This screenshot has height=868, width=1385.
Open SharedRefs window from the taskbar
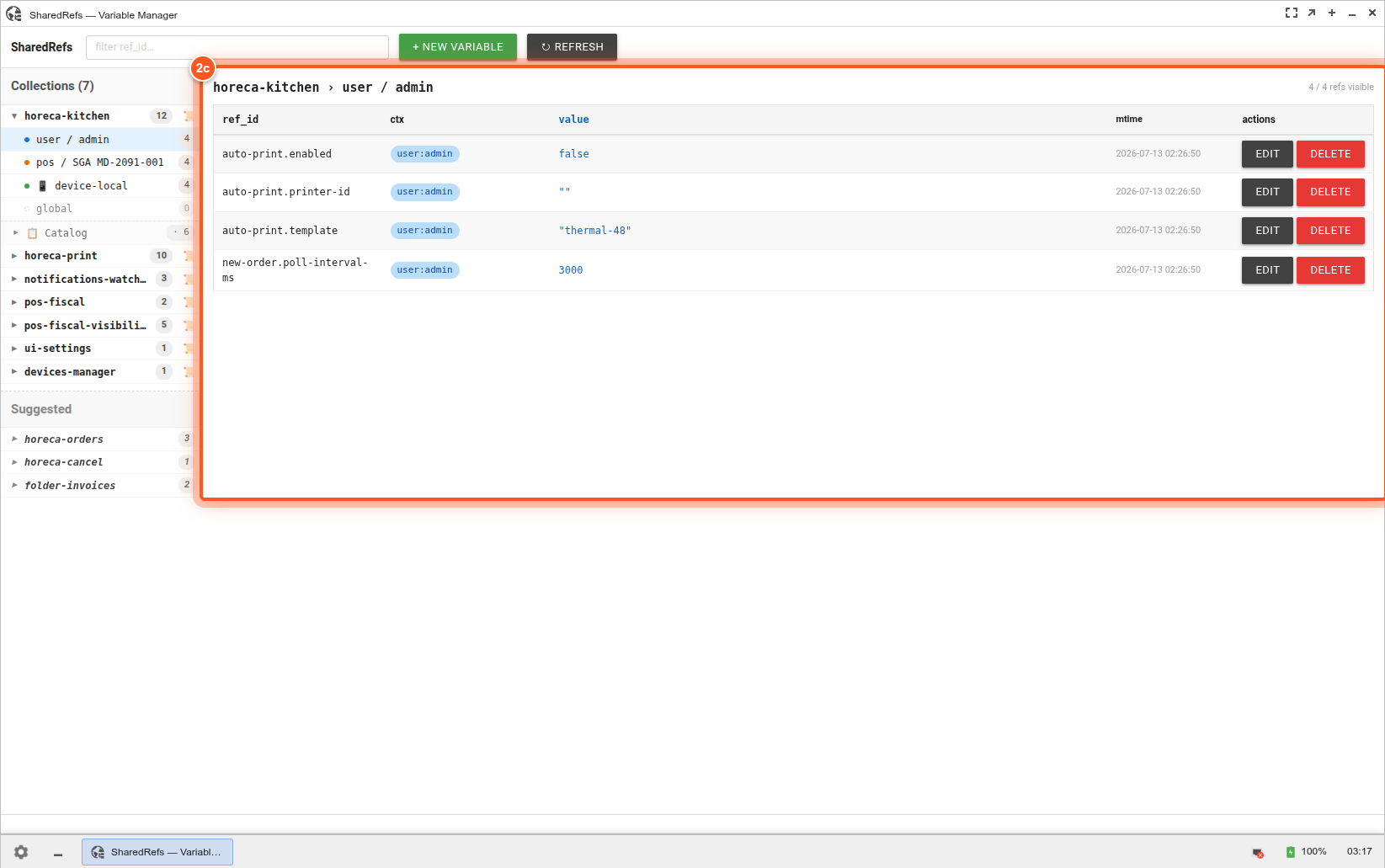157,852
